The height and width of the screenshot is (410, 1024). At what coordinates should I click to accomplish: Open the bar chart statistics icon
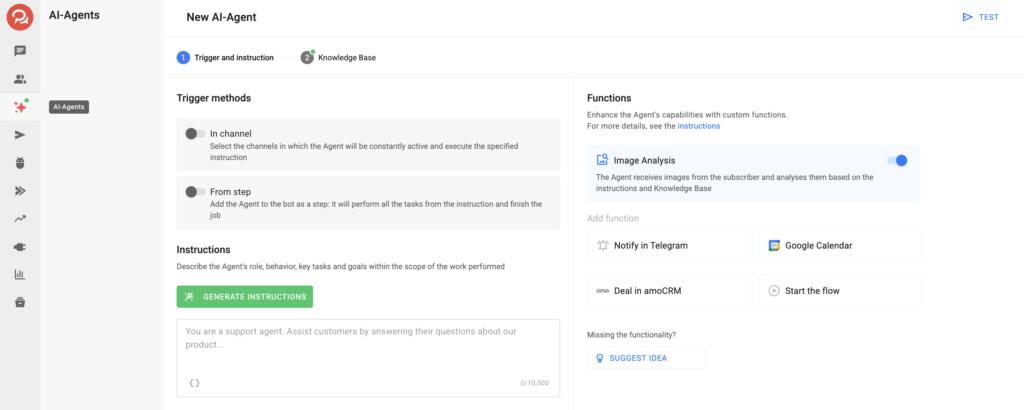(20, 274)
